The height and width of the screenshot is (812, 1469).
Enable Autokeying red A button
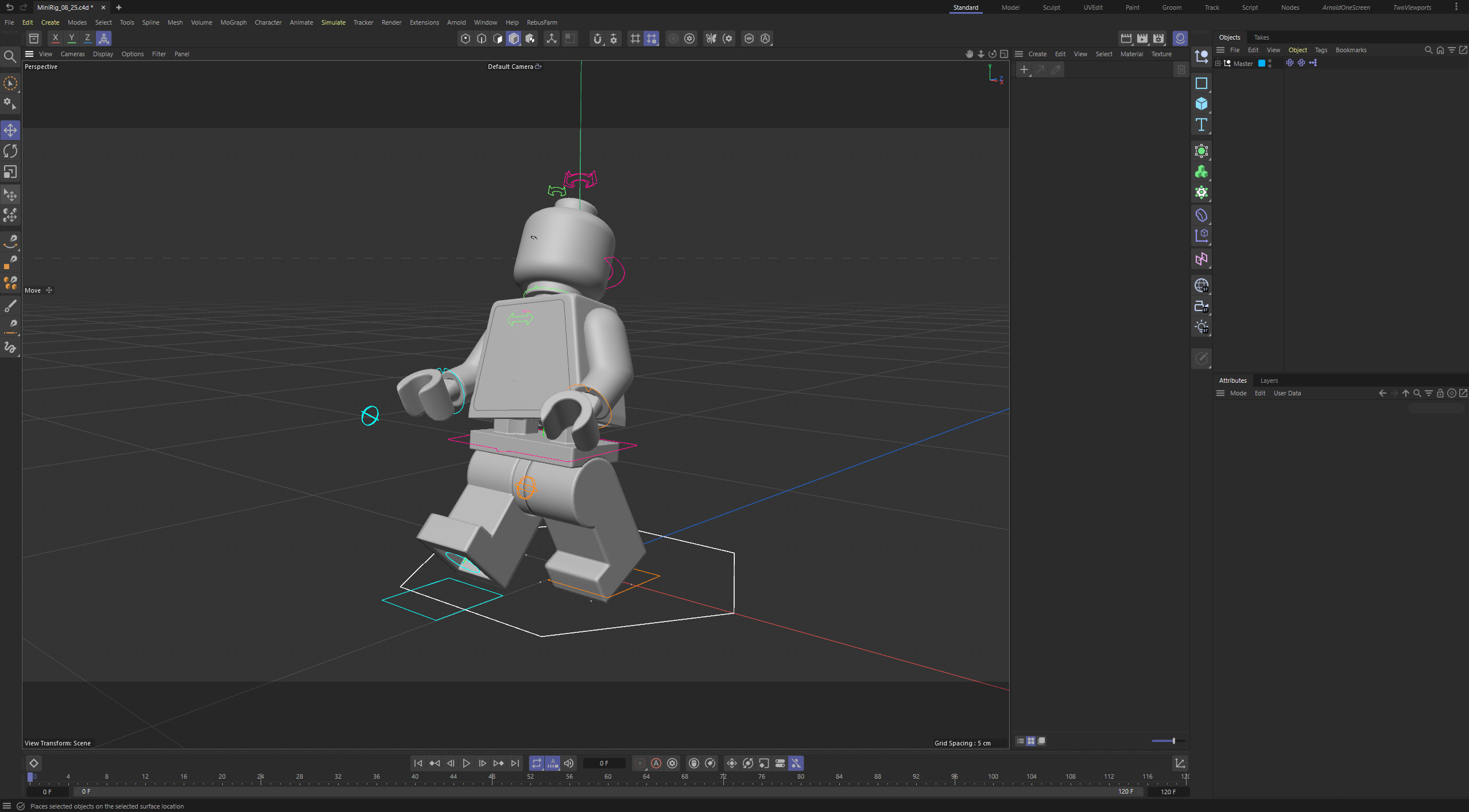pyautogui.click(x=656, y=763)
